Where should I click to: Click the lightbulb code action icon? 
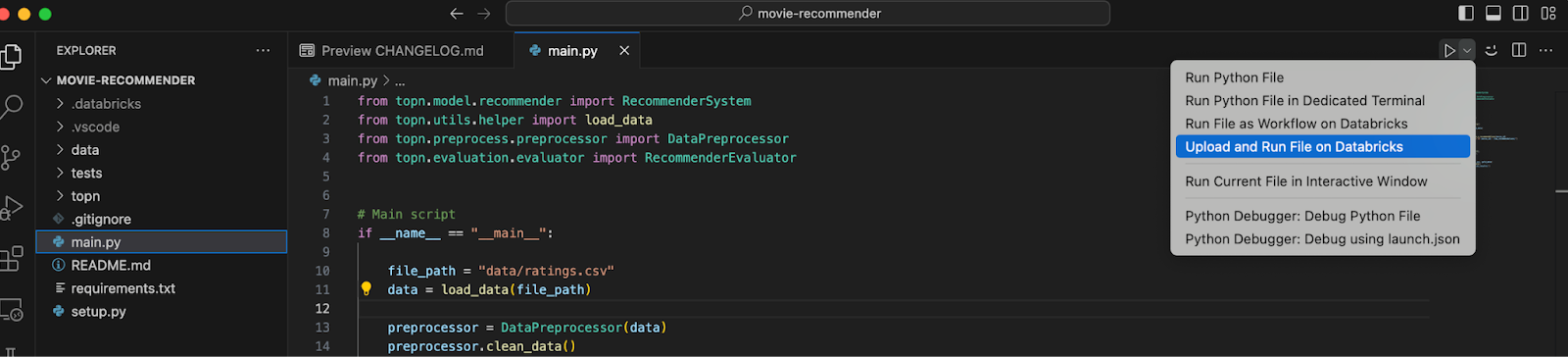tap(367, 289)
